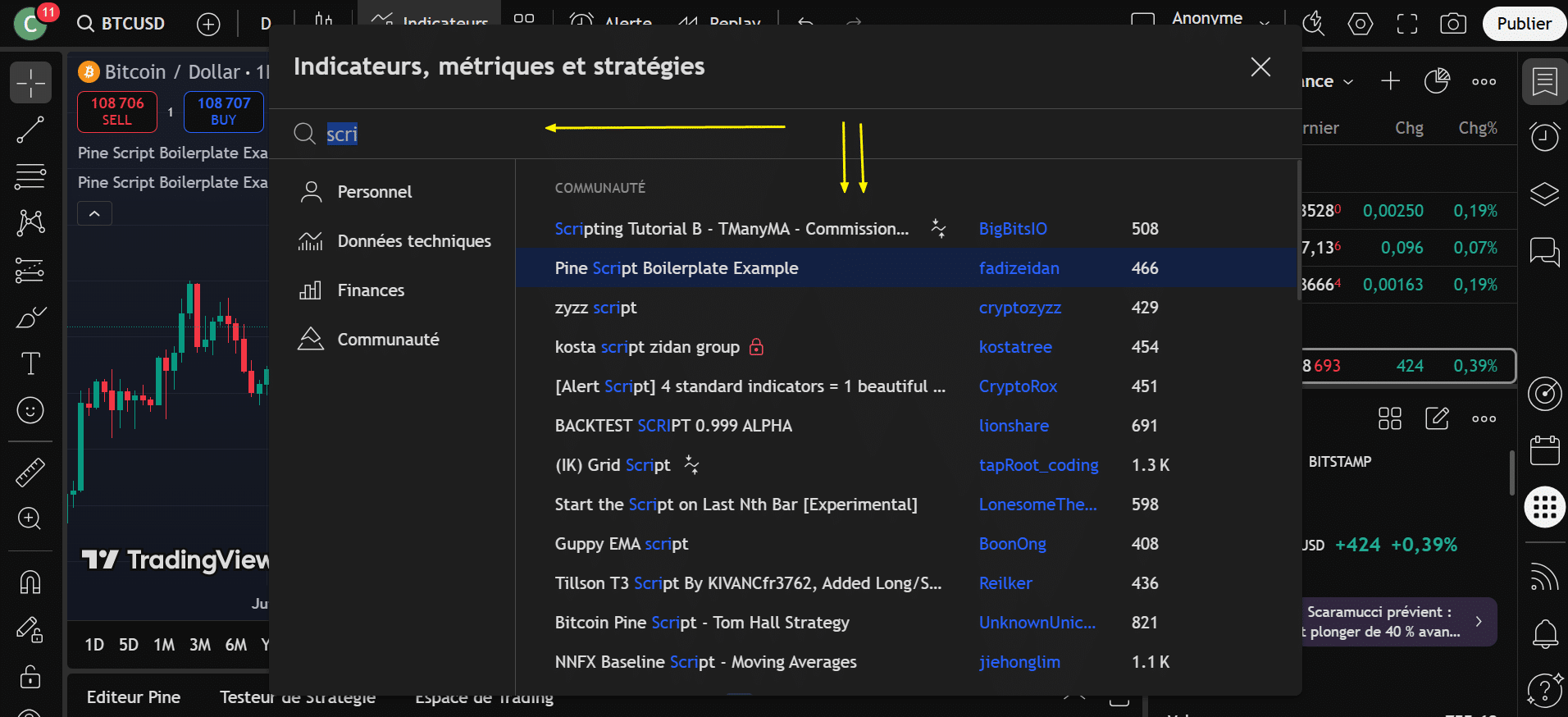Viewport: 1568px width, 717px height.
Task: Open the Fibonacci tools in left toolbar
Action: tap(30, 176)
